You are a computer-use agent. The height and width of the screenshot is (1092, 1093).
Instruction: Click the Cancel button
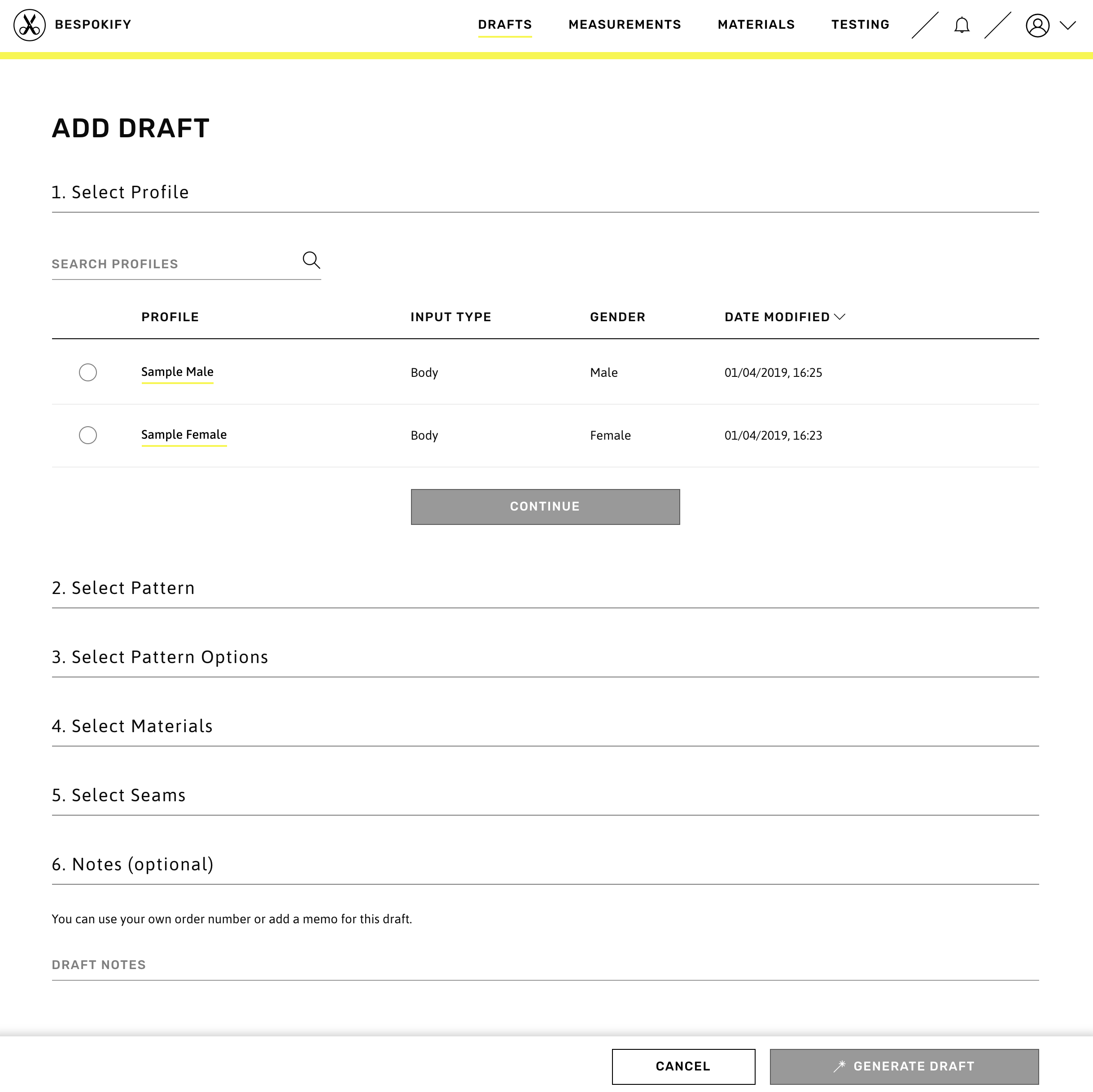coord(684,1066)
